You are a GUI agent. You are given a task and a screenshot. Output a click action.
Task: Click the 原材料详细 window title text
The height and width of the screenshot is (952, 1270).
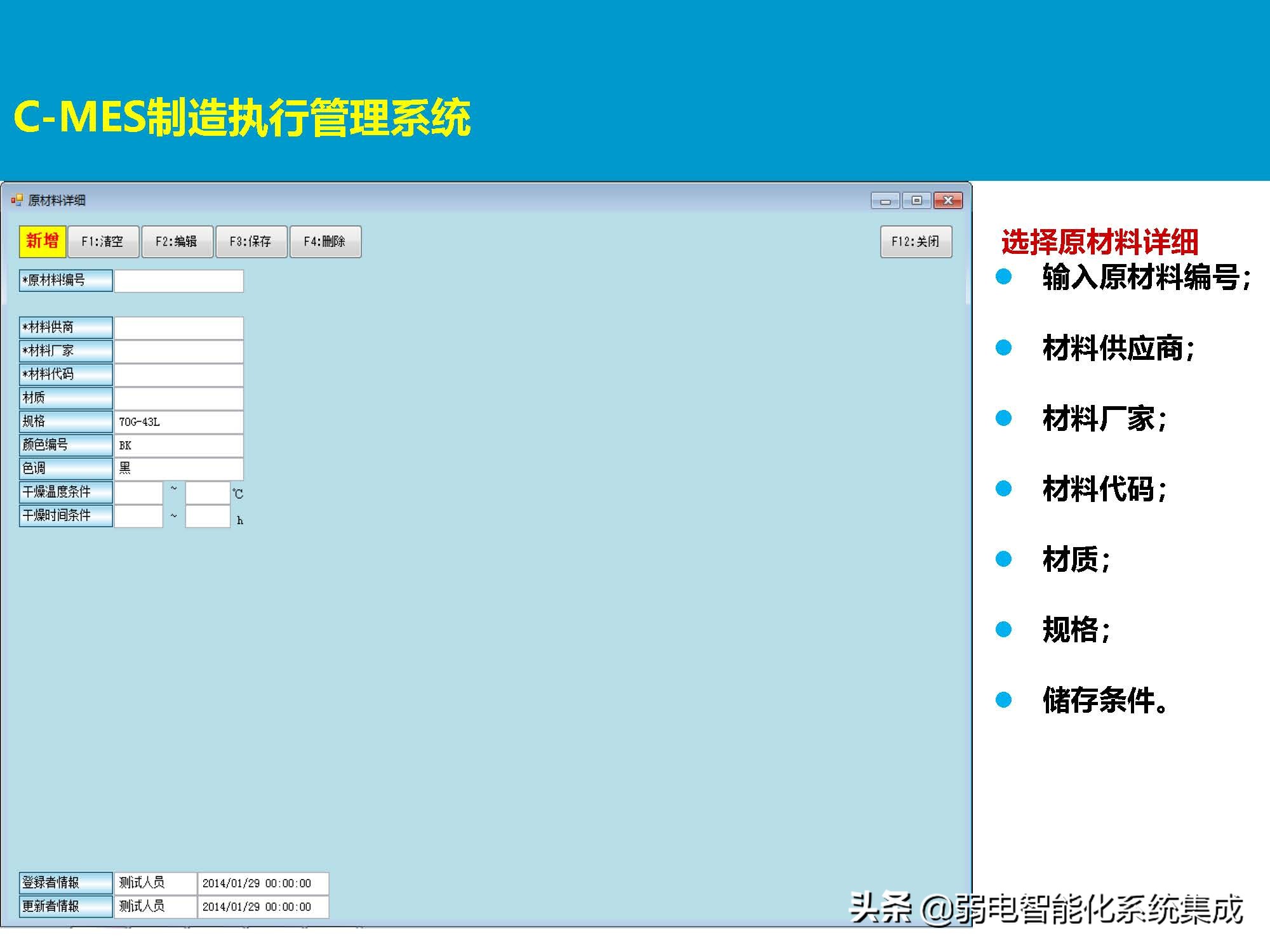57,201
